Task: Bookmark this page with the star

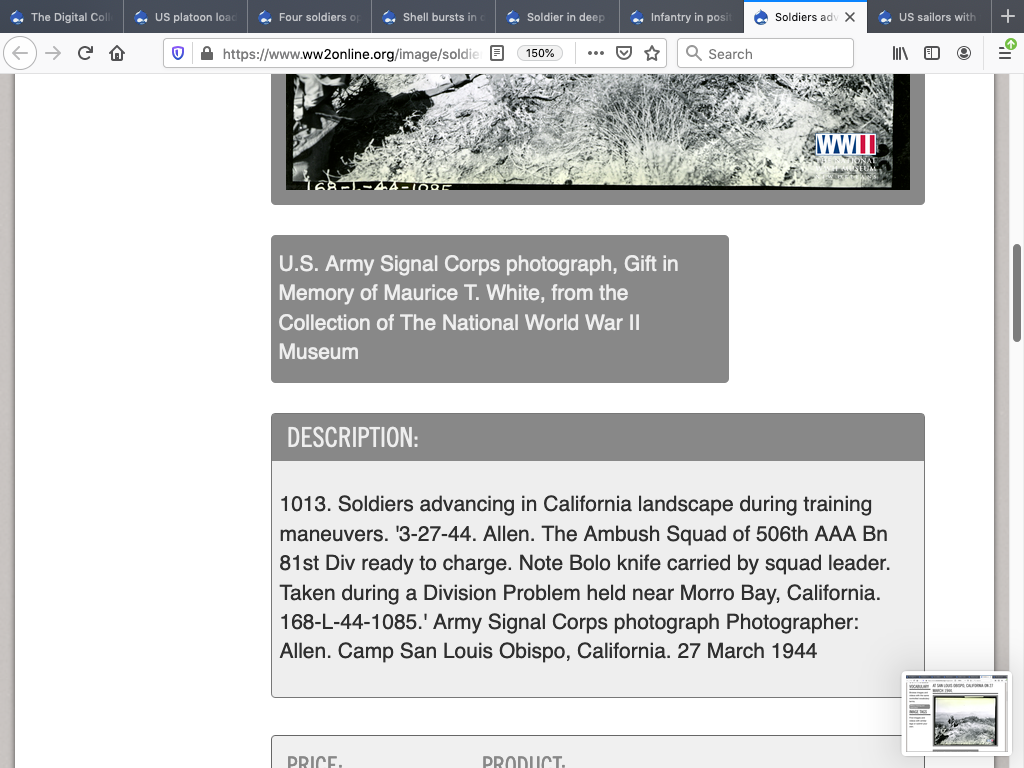Action: click(652, 54)
